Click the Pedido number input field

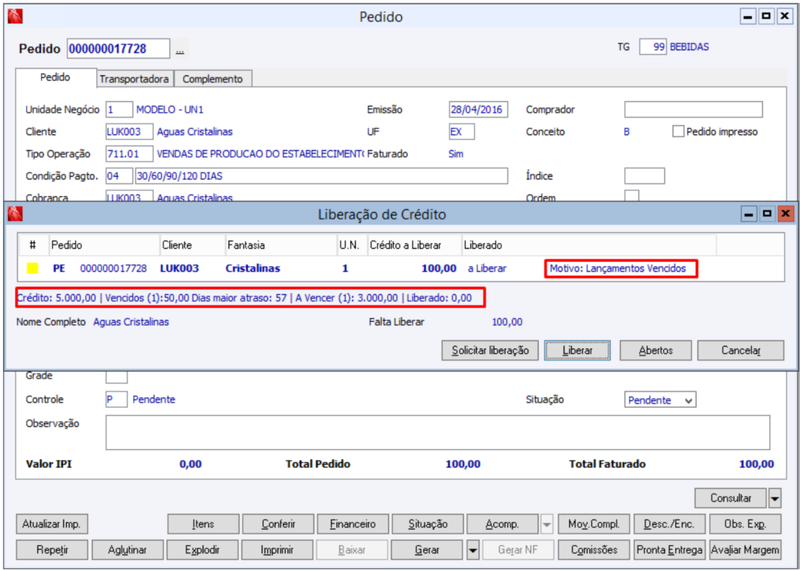118,49
